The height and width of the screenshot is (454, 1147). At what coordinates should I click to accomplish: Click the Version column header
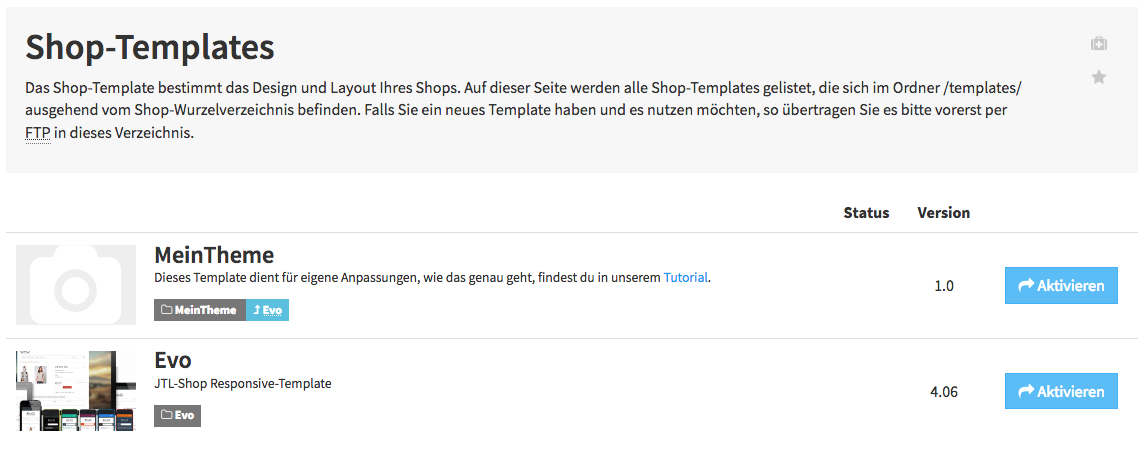coord(944,213)
